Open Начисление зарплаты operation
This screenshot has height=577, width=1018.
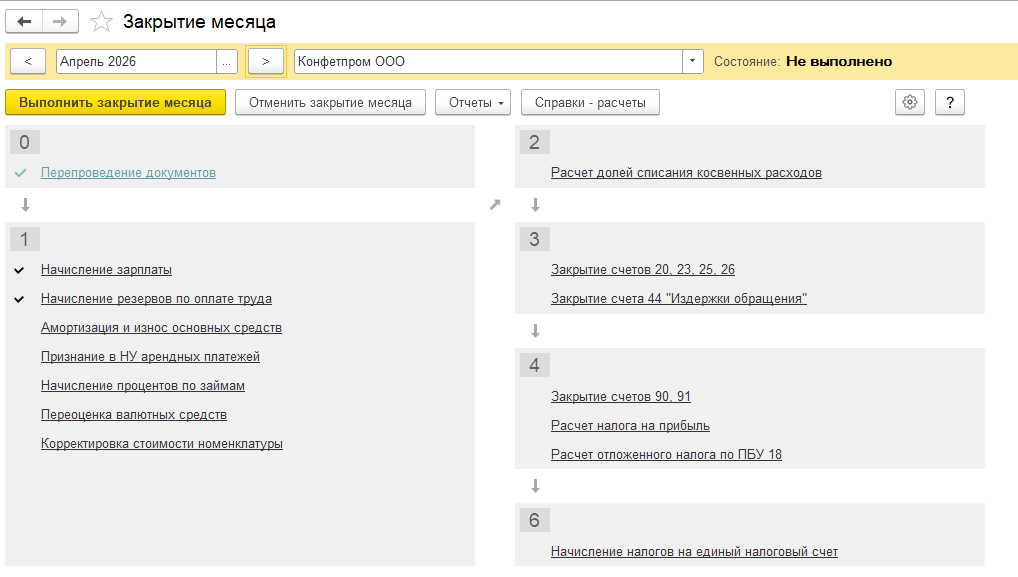(x=106, y=270)
